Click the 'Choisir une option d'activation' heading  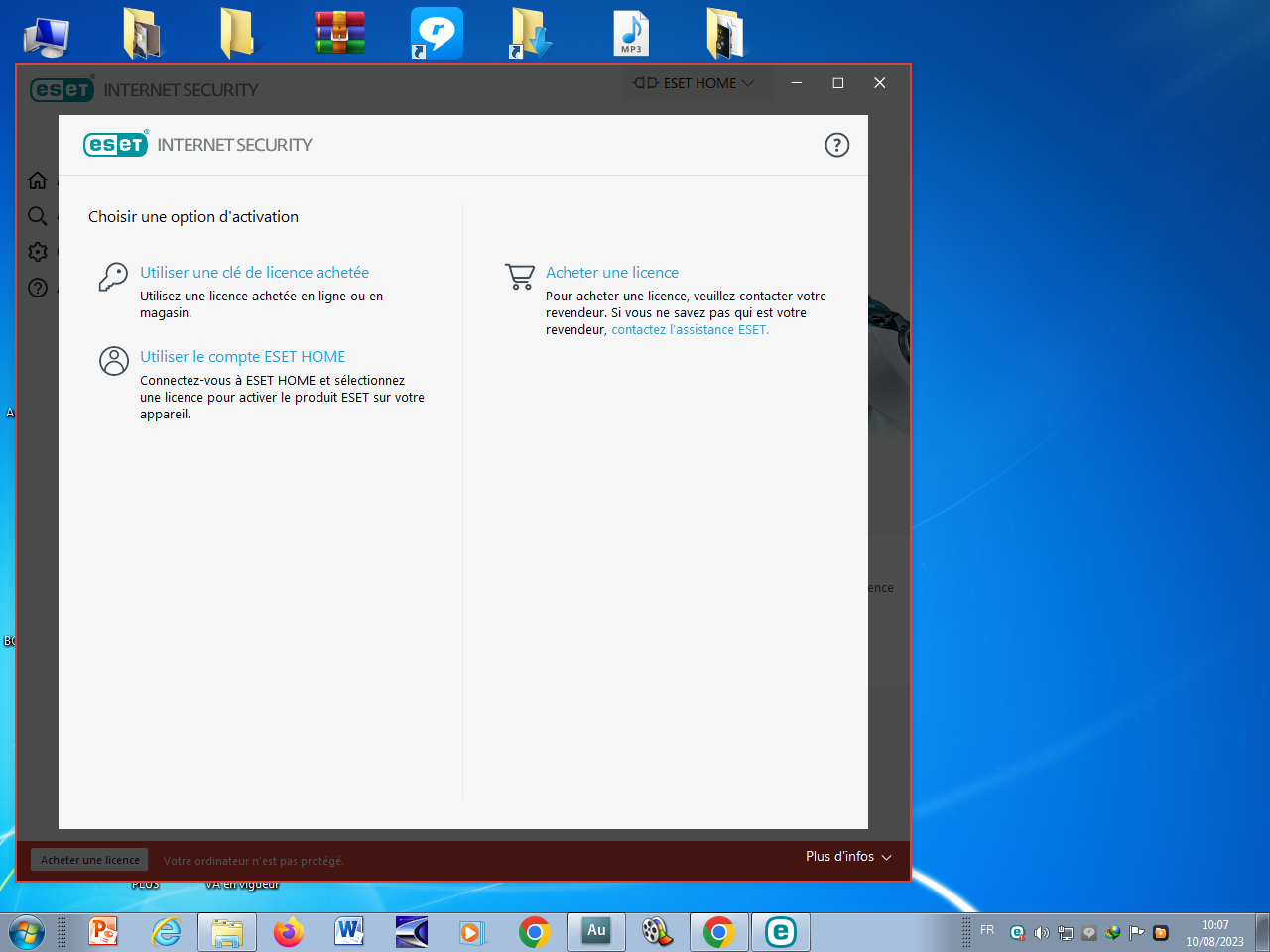pyautogui.click(x=193, y=217)
